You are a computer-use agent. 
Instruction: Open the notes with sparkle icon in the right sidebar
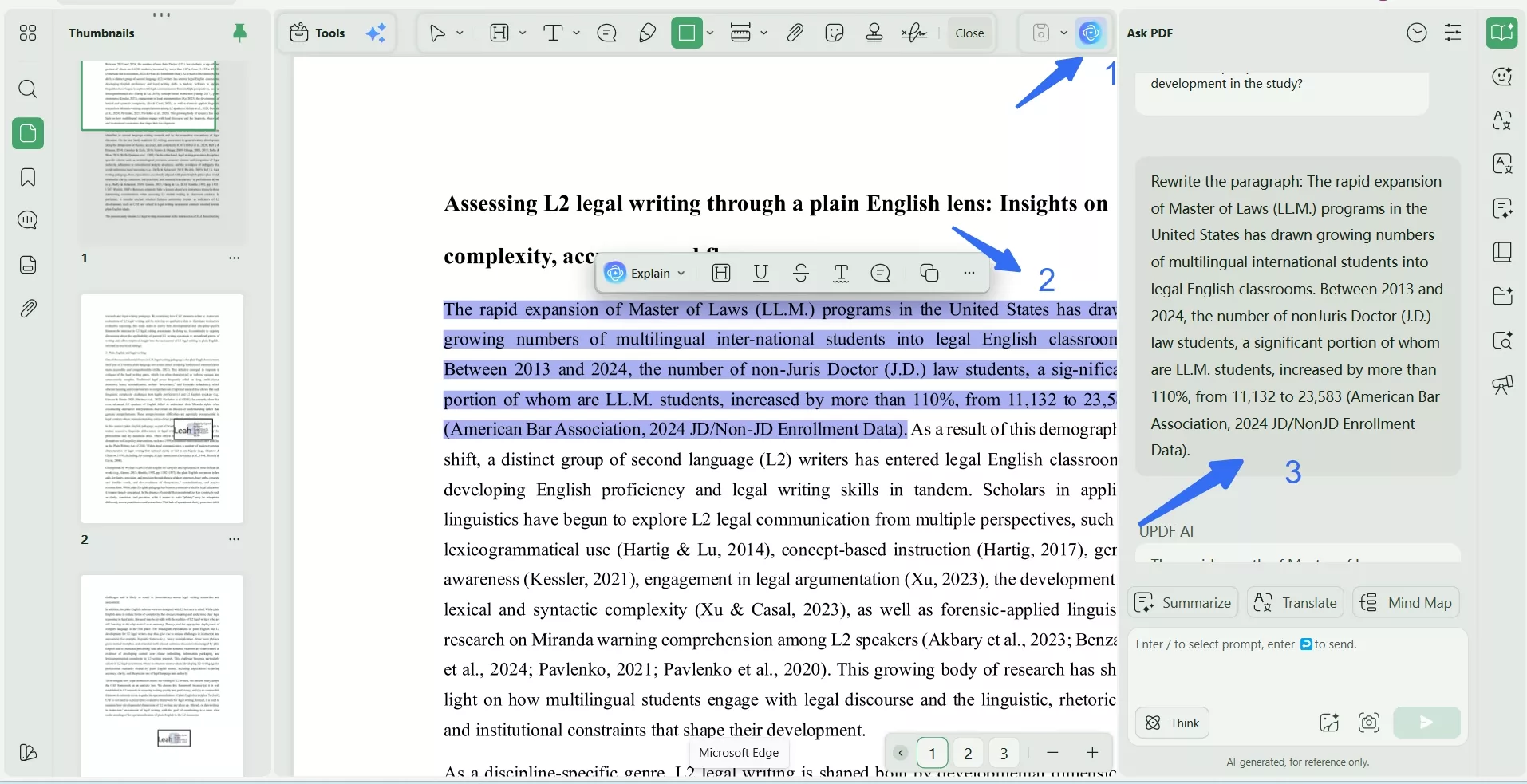coord(1502,208)
